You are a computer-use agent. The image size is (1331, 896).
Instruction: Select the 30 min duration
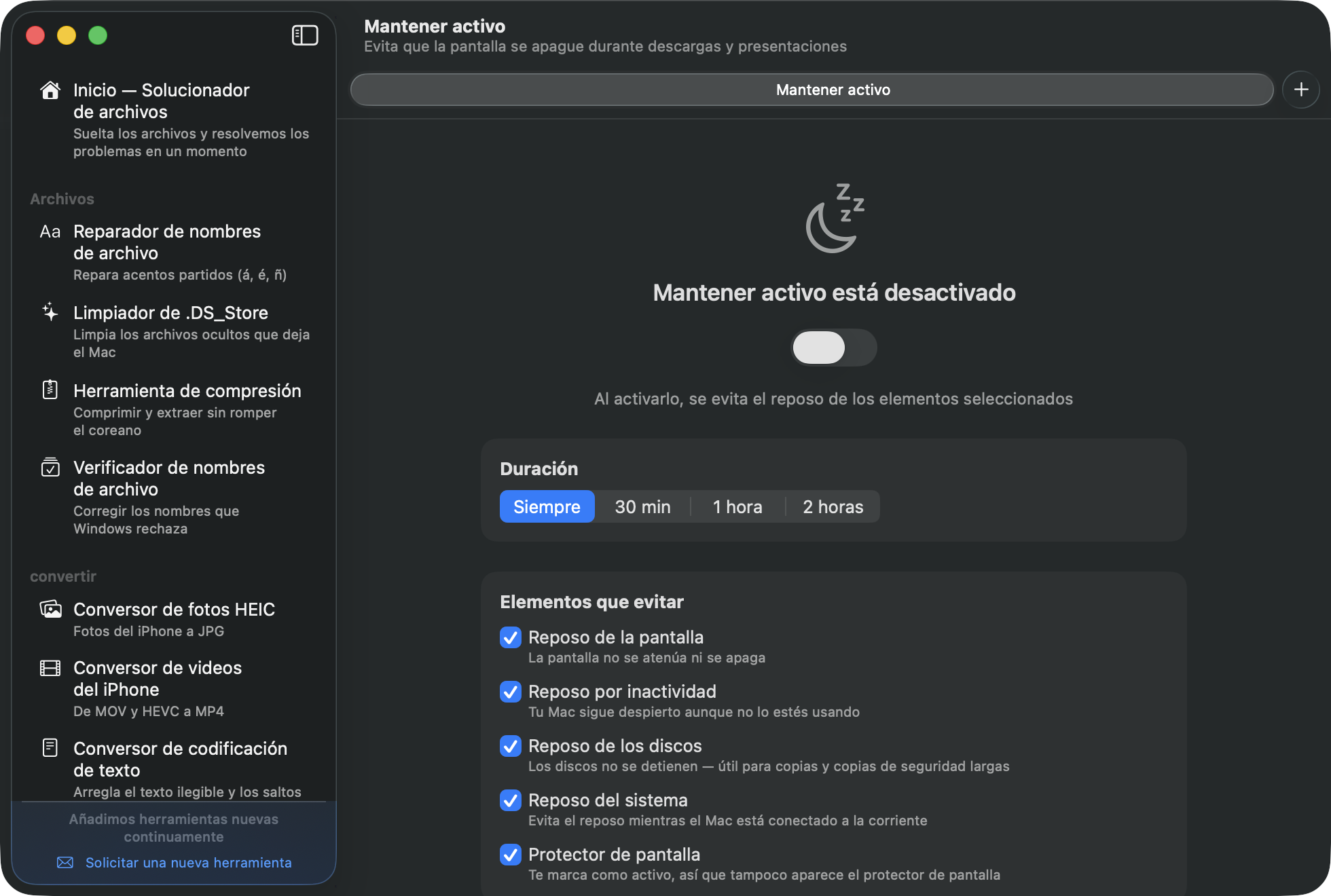point(642,506)
